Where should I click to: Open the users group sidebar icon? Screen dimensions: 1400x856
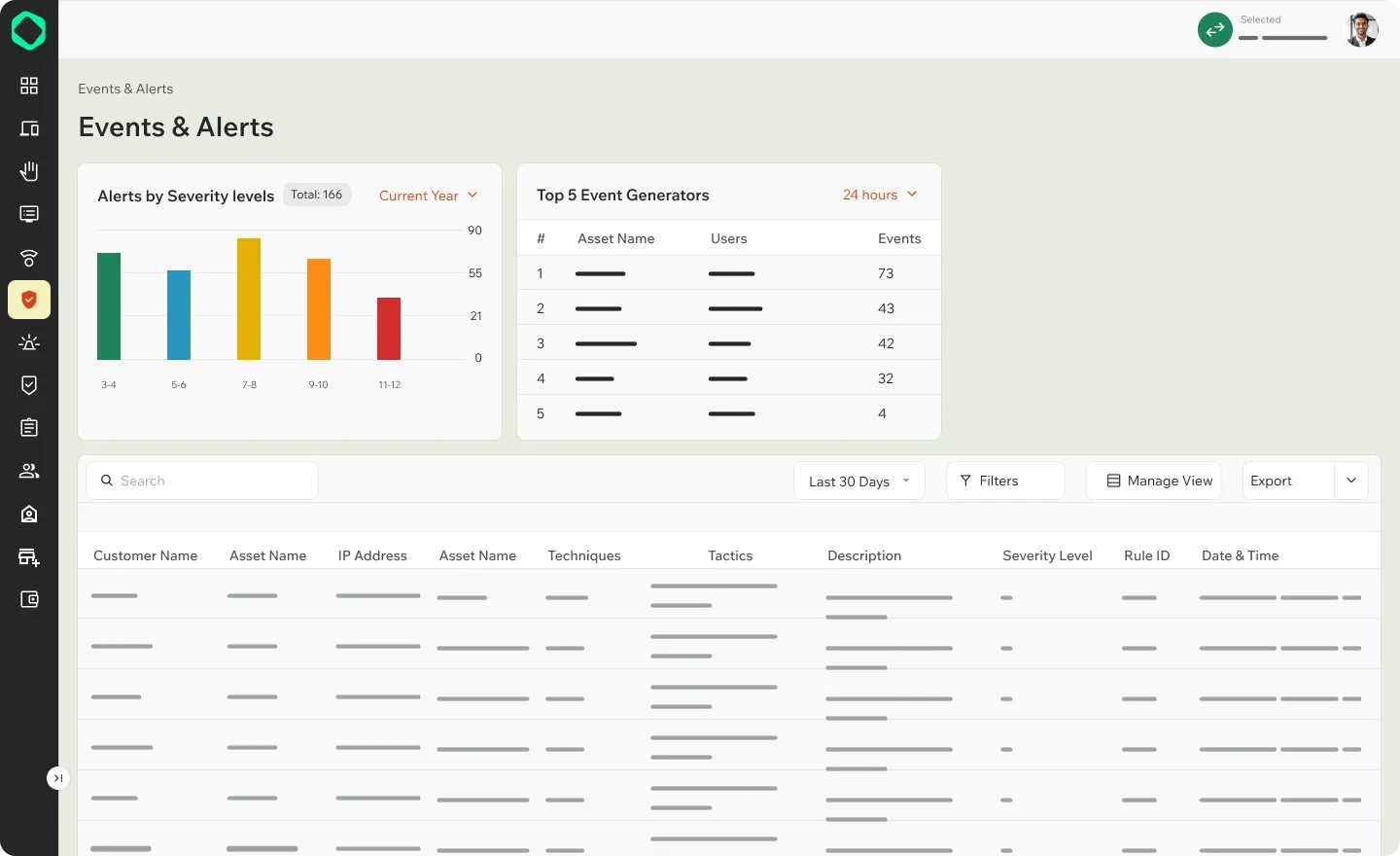29,471
